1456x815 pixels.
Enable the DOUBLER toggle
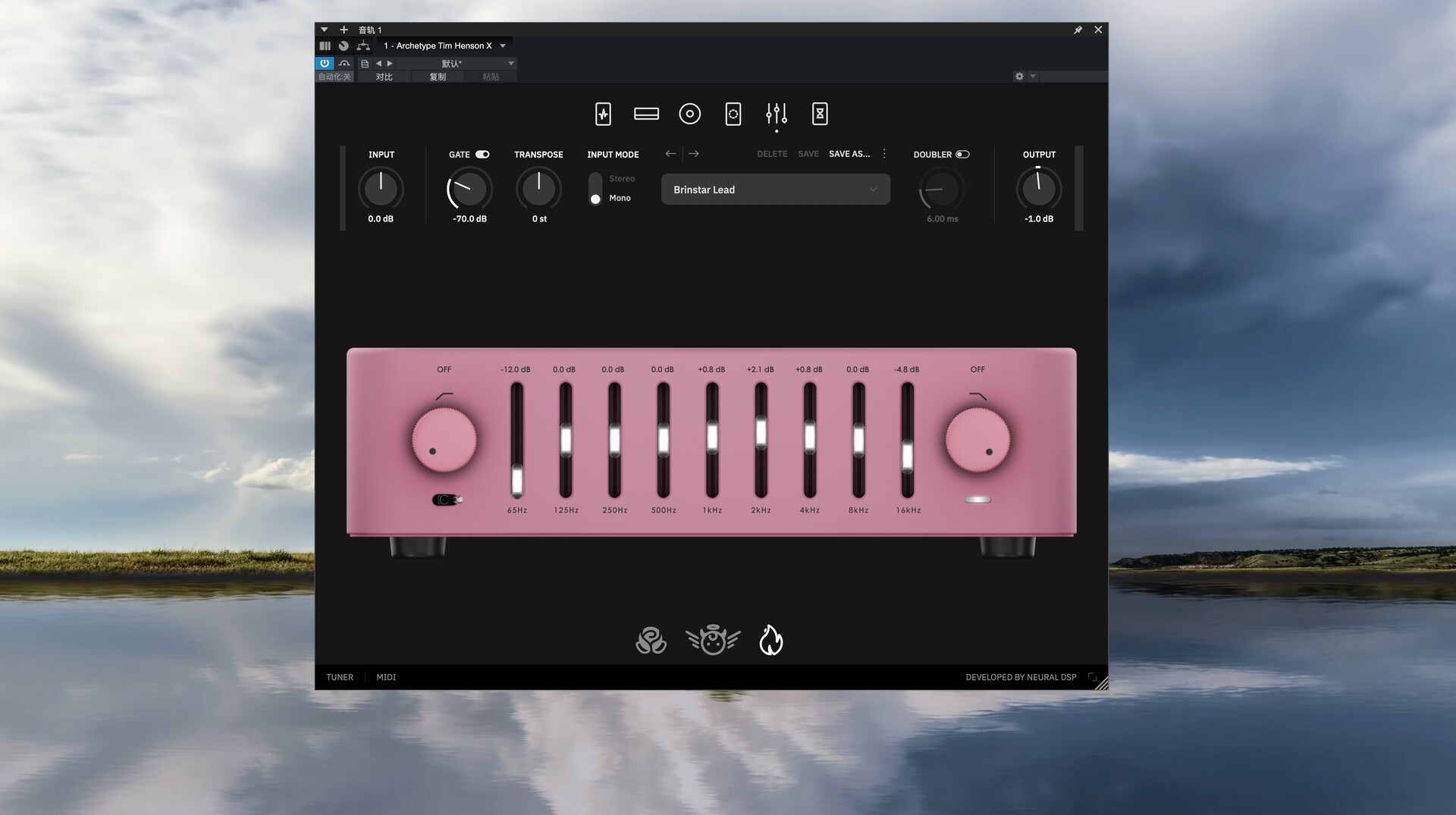(962, 155)
